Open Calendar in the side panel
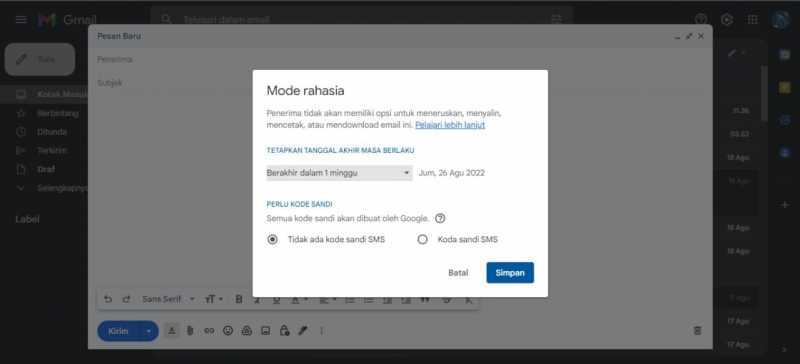This screenshot has width=800, height=364. click(x=785, y=55)
